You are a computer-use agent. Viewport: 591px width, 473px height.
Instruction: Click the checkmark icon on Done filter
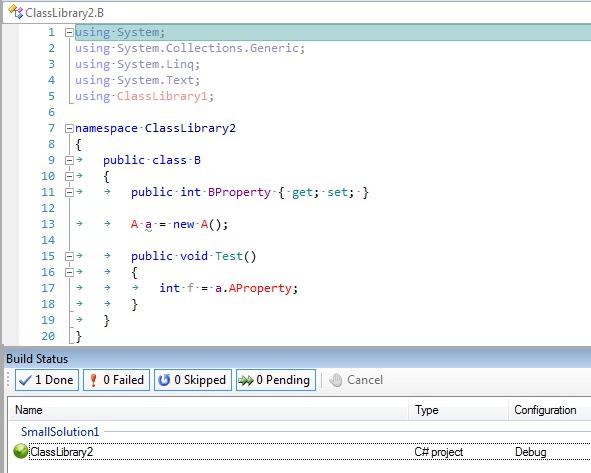25,380
